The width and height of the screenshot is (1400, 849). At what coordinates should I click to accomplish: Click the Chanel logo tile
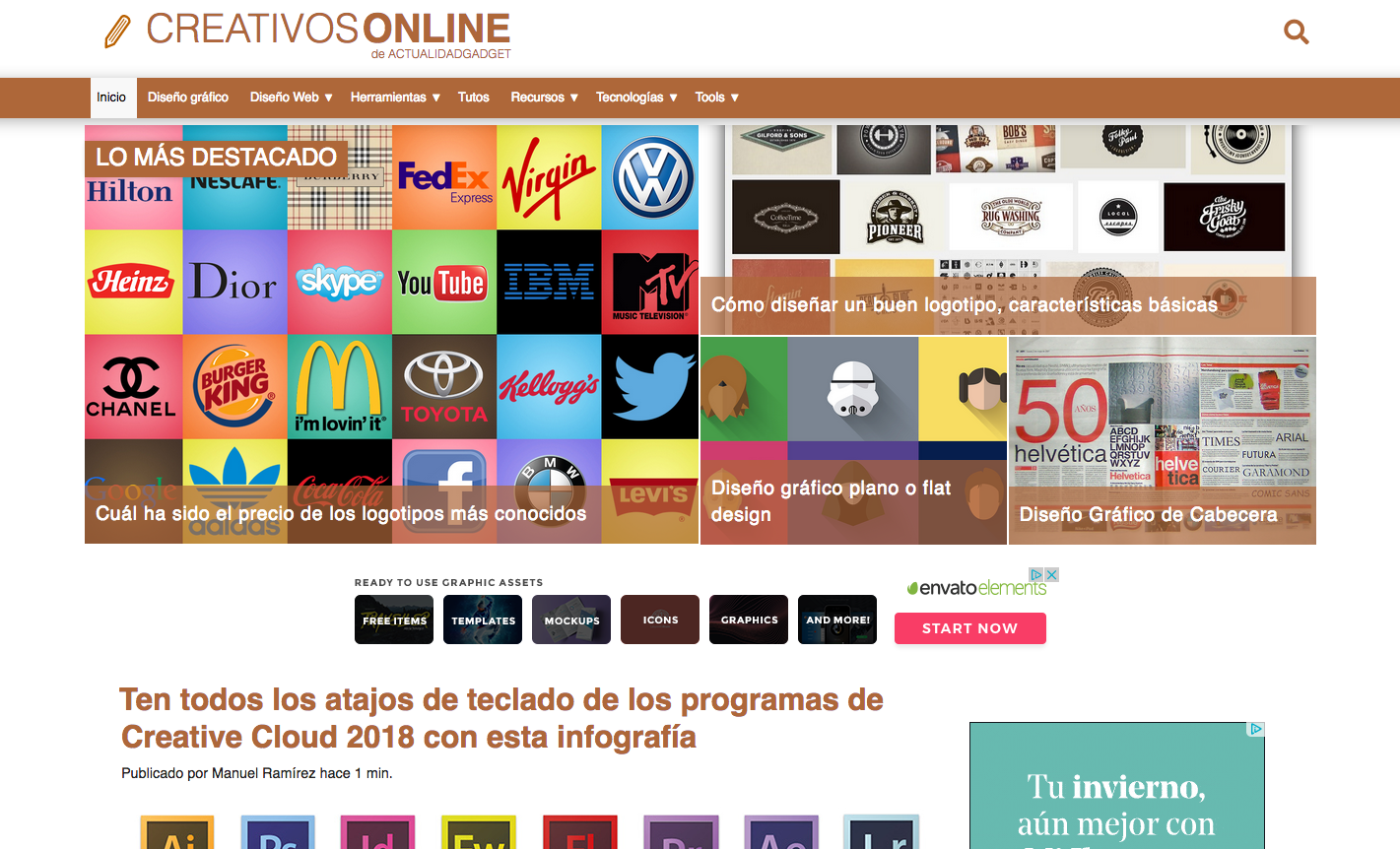133,387
